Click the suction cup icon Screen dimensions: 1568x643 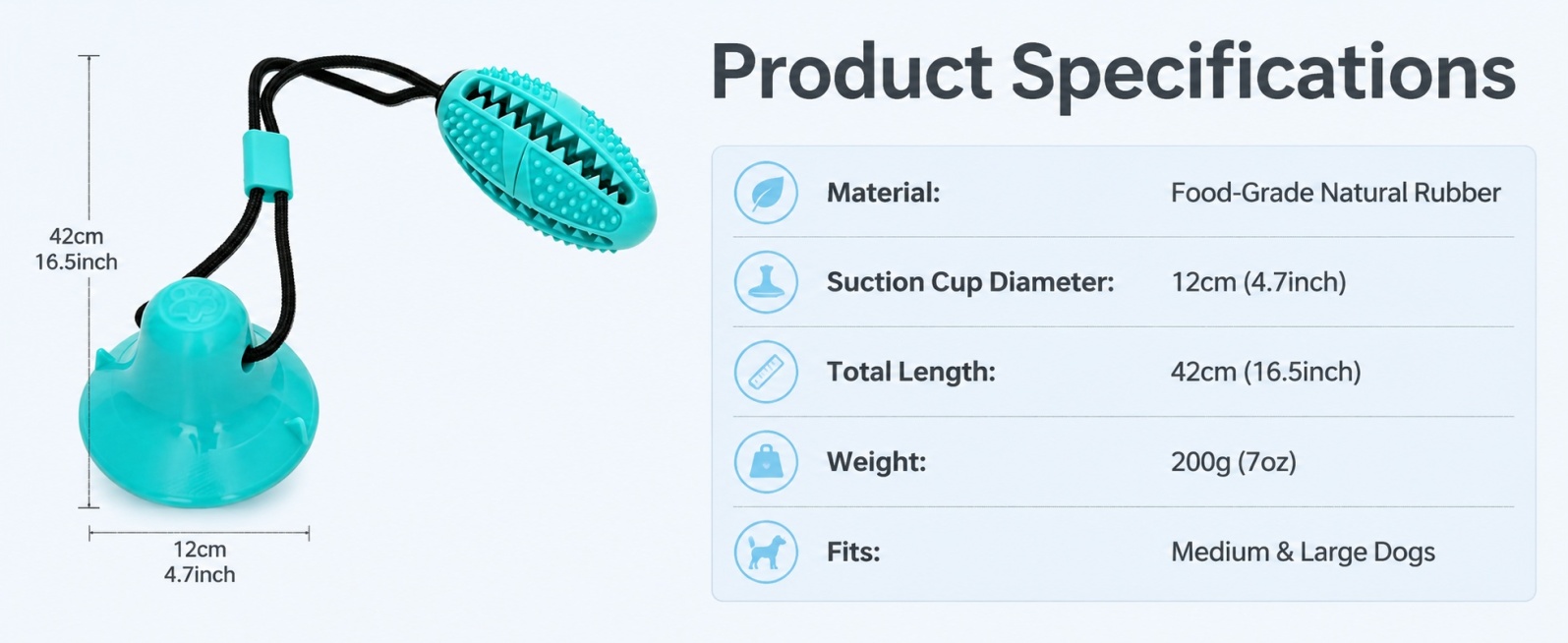(766, 282)
